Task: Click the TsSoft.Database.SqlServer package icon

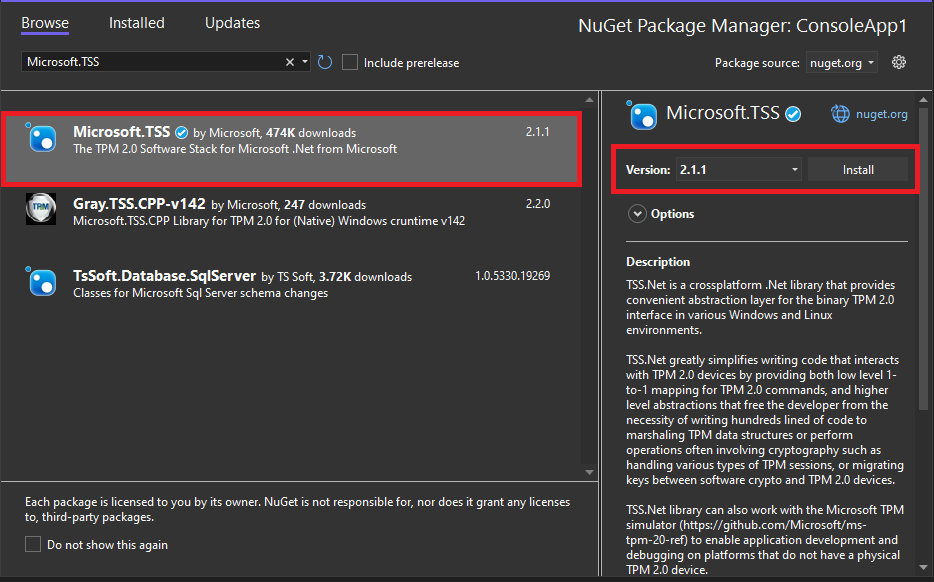Action: pos(42,281)
